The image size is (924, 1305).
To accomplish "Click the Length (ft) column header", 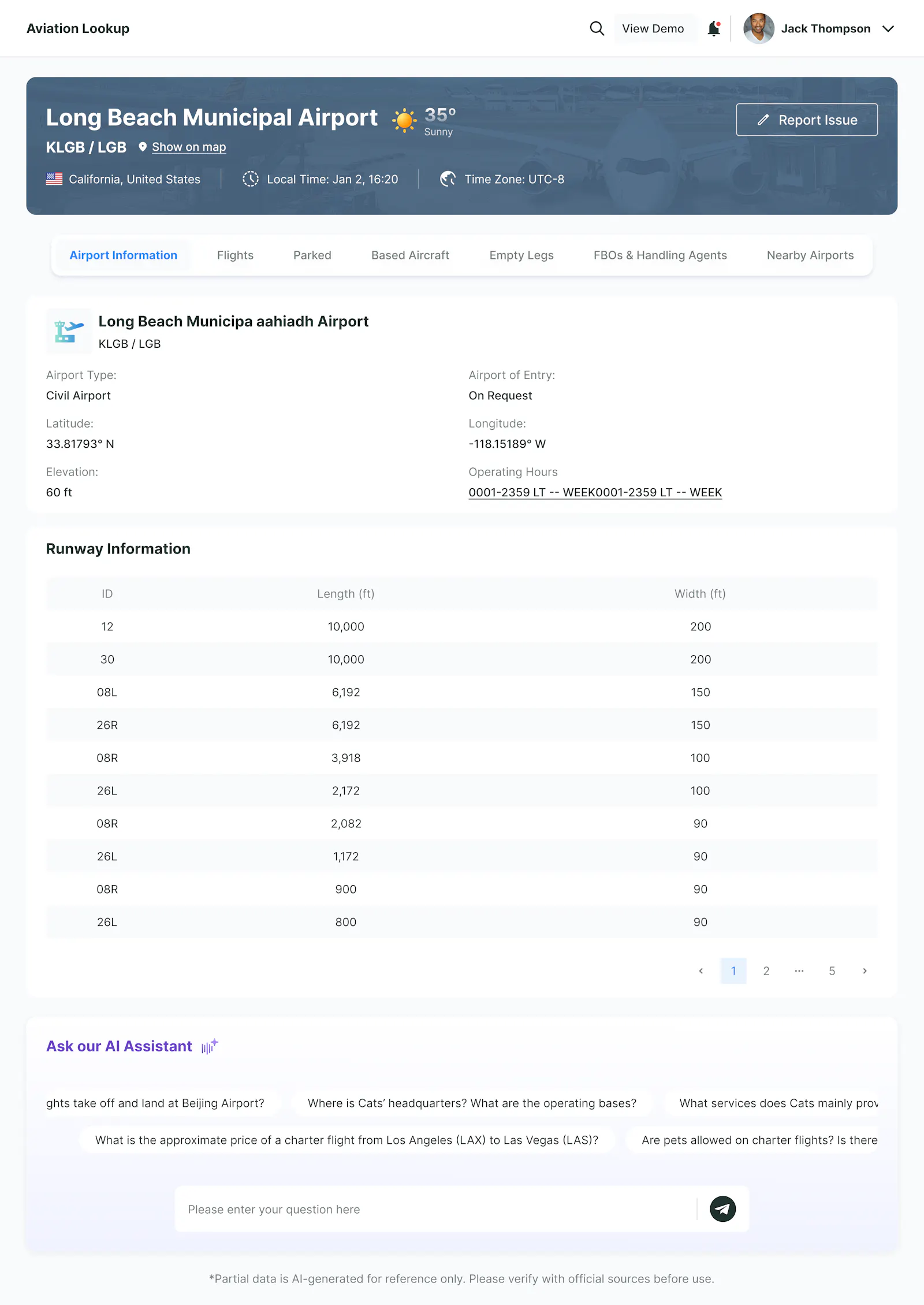I will pos(345,594).
